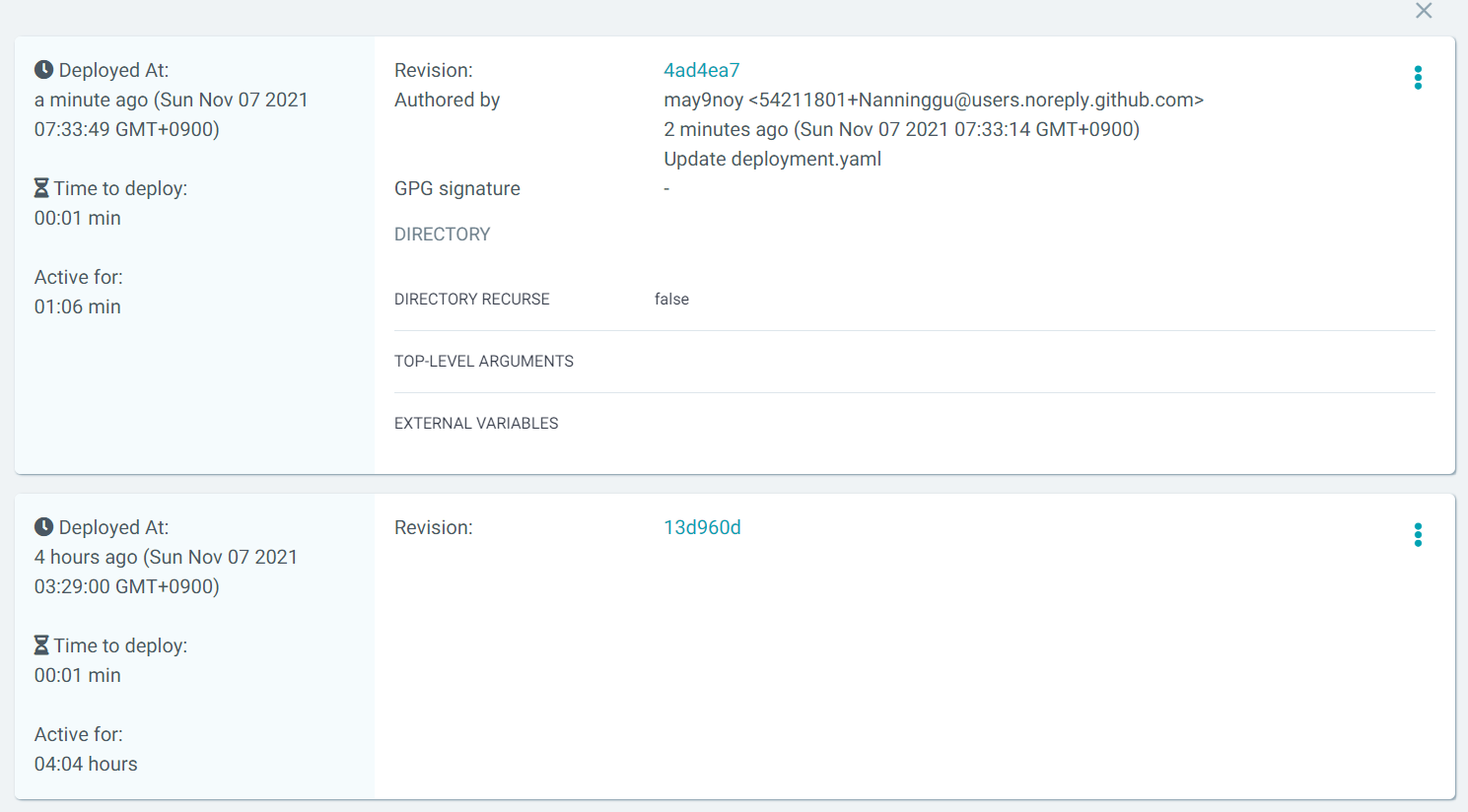Select '04:04 hours' active duration

point(86,764)
